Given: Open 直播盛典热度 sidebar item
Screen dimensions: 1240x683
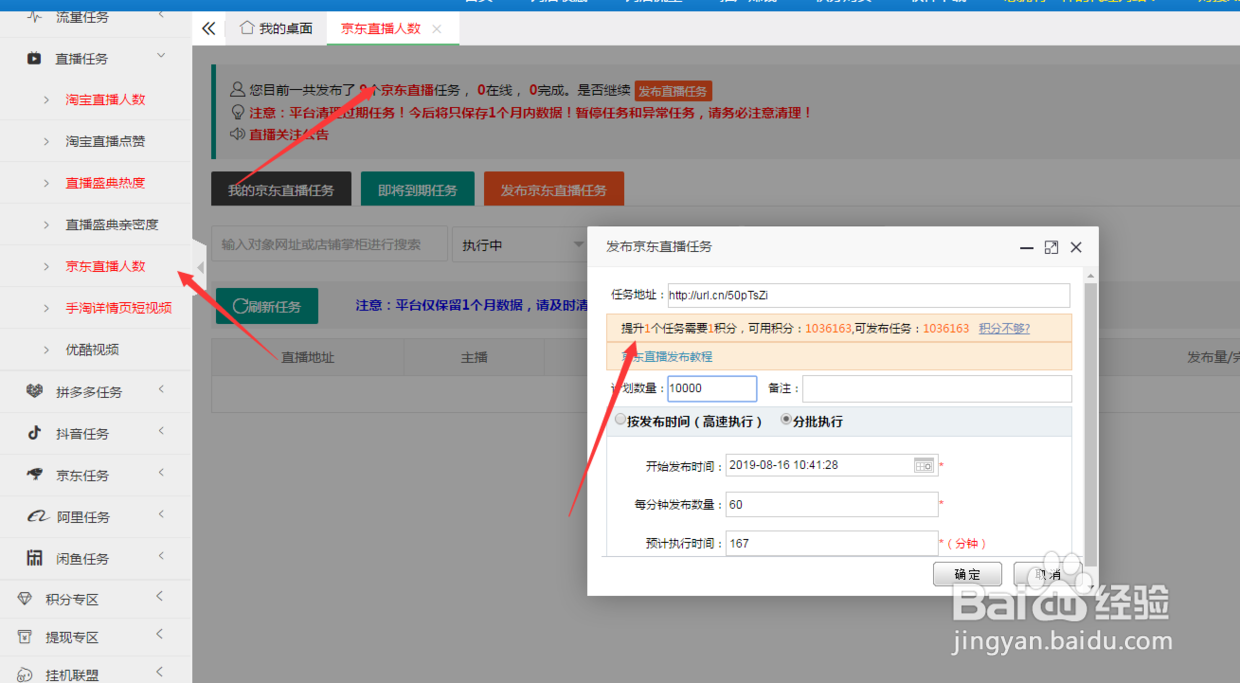Looking at the screenshot, I should click(105, 183).
